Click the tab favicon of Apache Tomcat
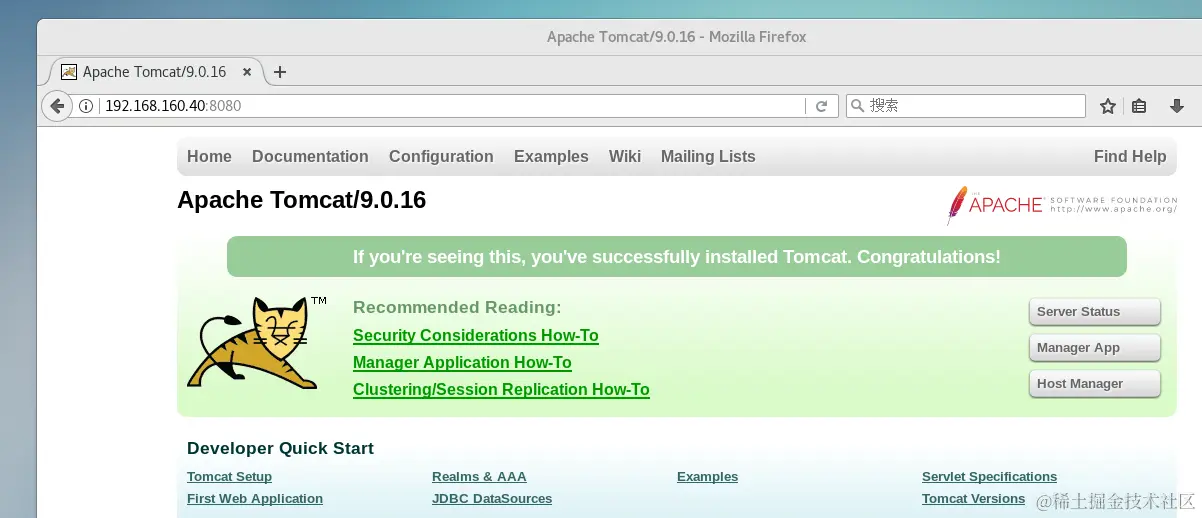Image resolution: width=1202 pixels, height=518 pixels. (69, 72)
